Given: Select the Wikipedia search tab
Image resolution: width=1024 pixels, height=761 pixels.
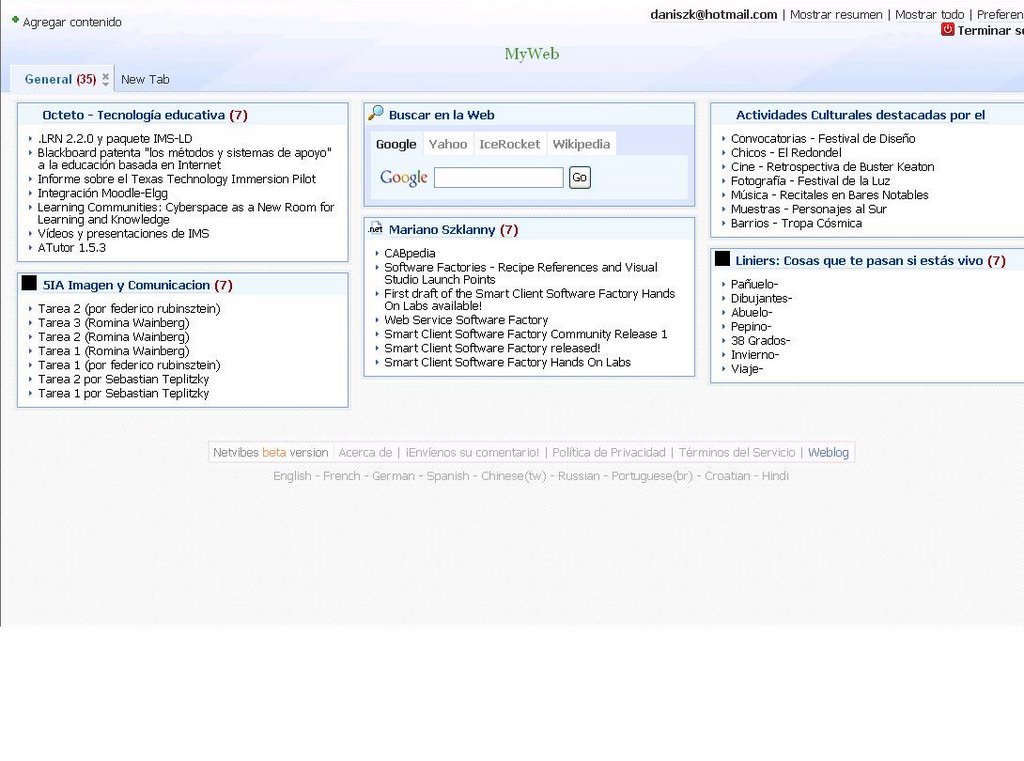Looking at the screenshot, I should [581, 144].
